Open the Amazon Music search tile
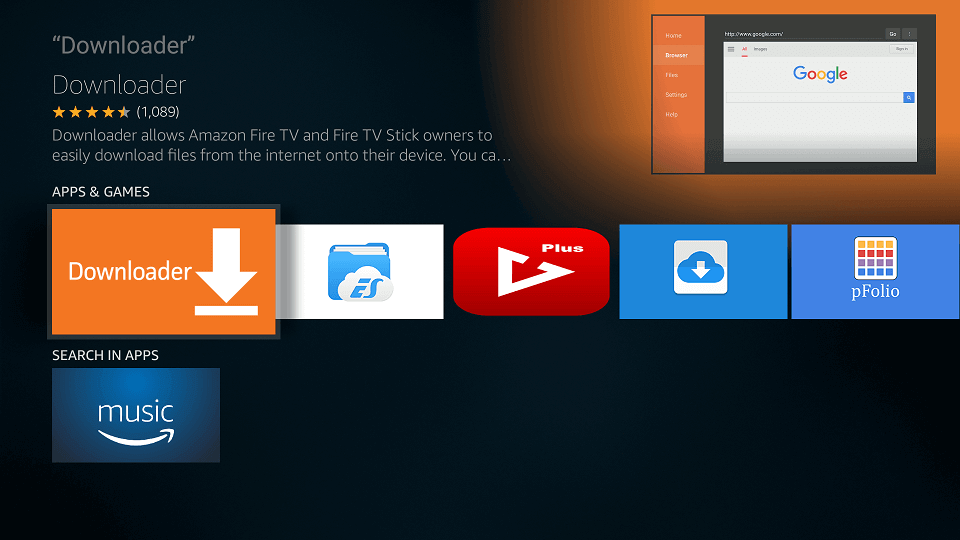The image size is (960, 540). click(x=136, y=415)
